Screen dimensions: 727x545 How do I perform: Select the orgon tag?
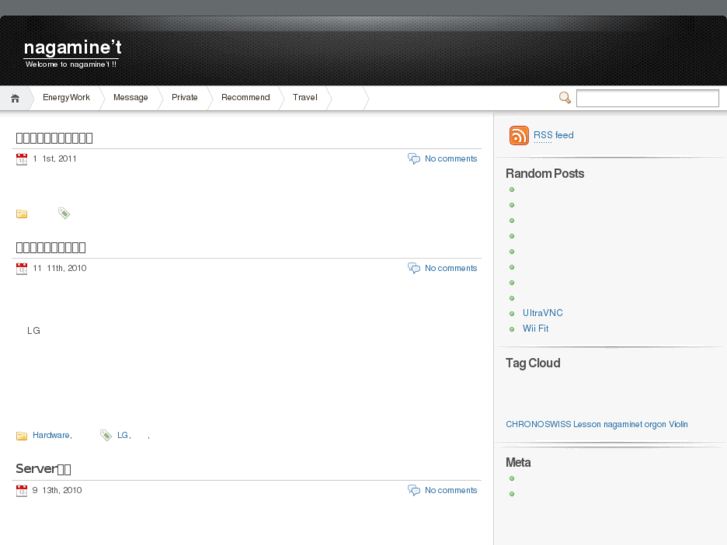point(655,424)
